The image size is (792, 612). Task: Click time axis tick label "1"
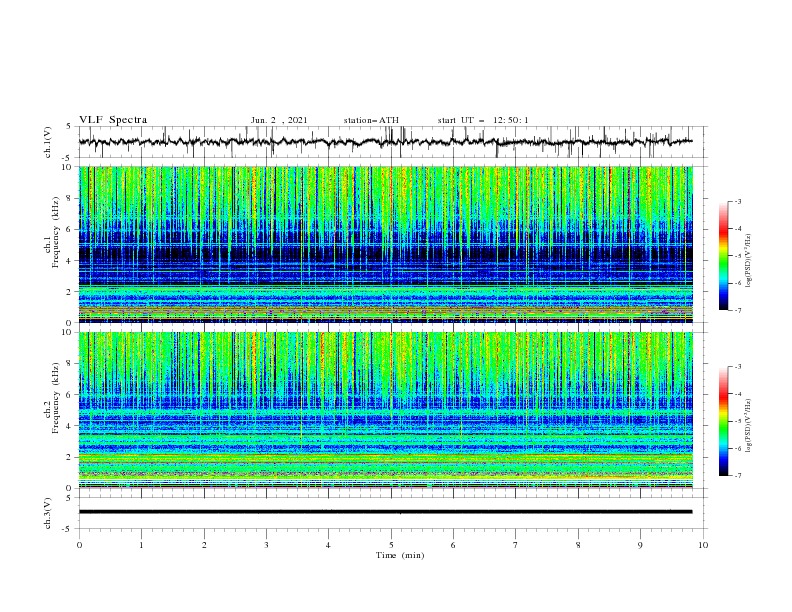tap(141, 545)
